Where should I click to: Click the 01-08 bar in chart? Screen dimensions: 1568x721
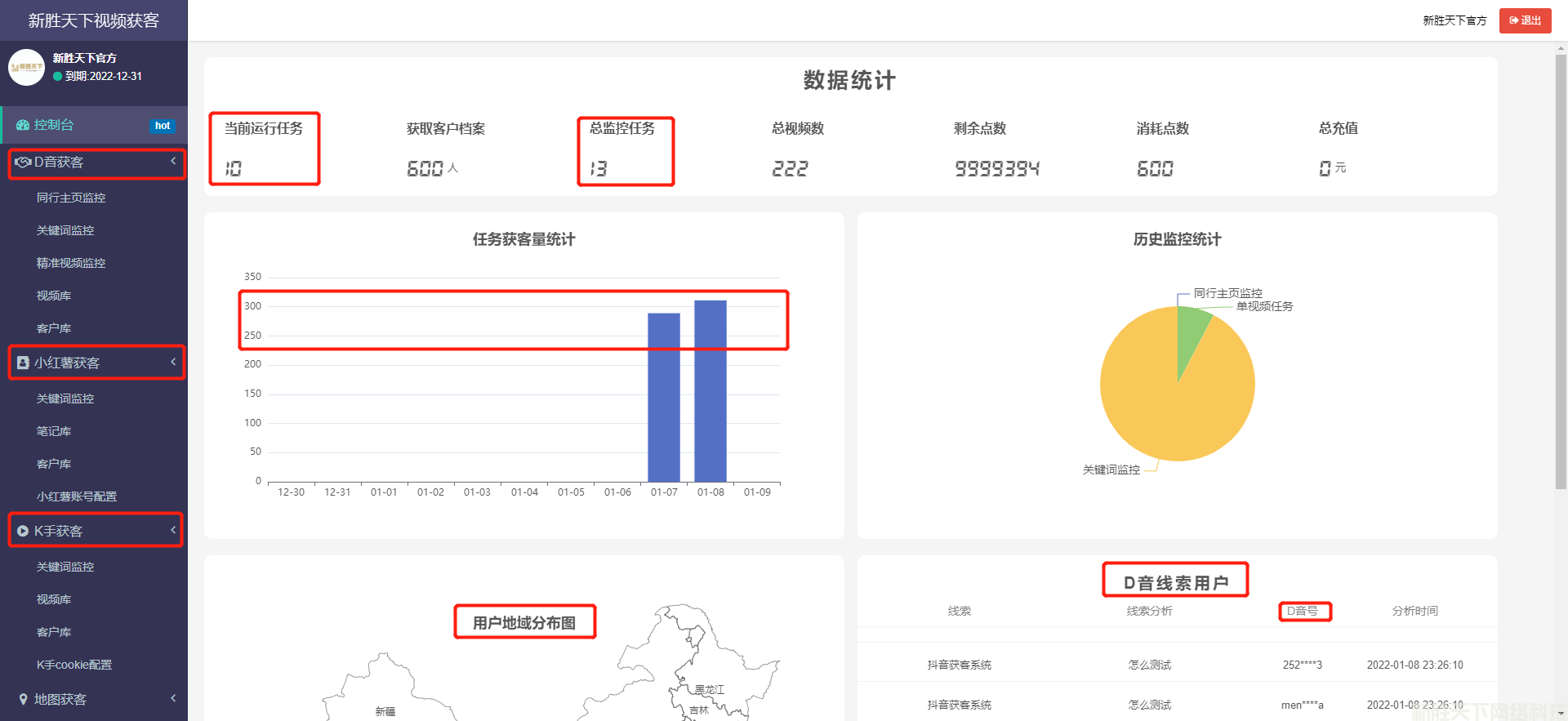pyautogui.click(x=710, y=392)
